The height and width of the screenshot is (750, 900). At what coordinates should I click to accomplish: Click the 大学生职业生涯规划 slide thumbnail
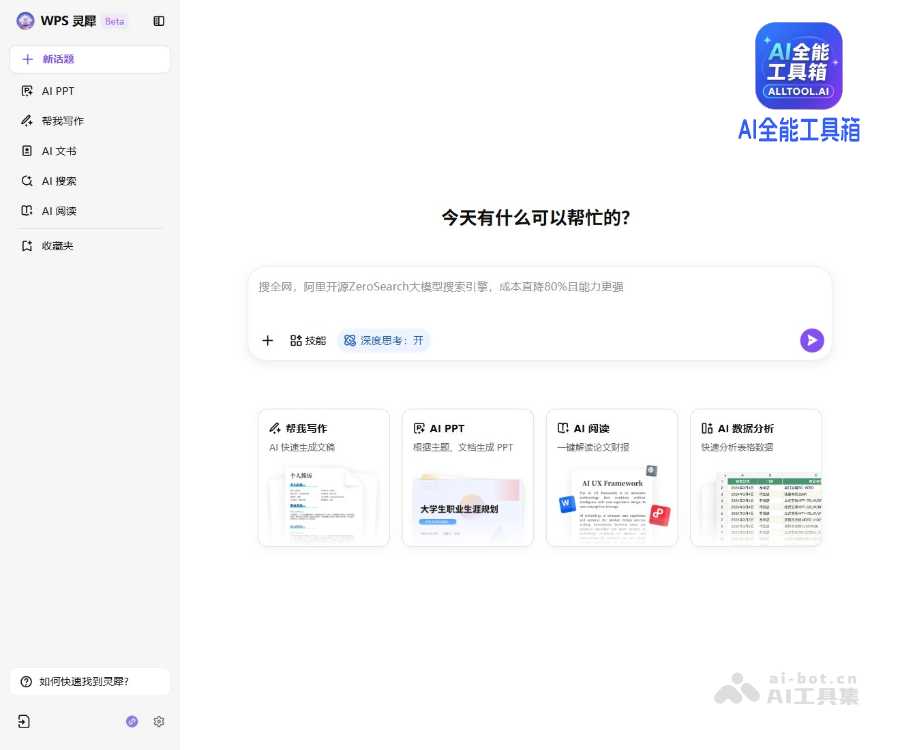click(x=468, y=509)
